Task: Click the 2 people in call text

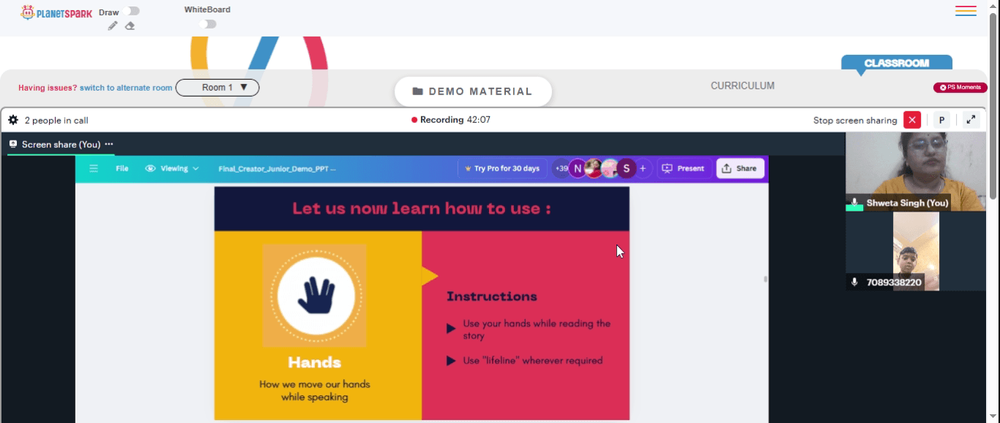Action: [x=56, y=121]
